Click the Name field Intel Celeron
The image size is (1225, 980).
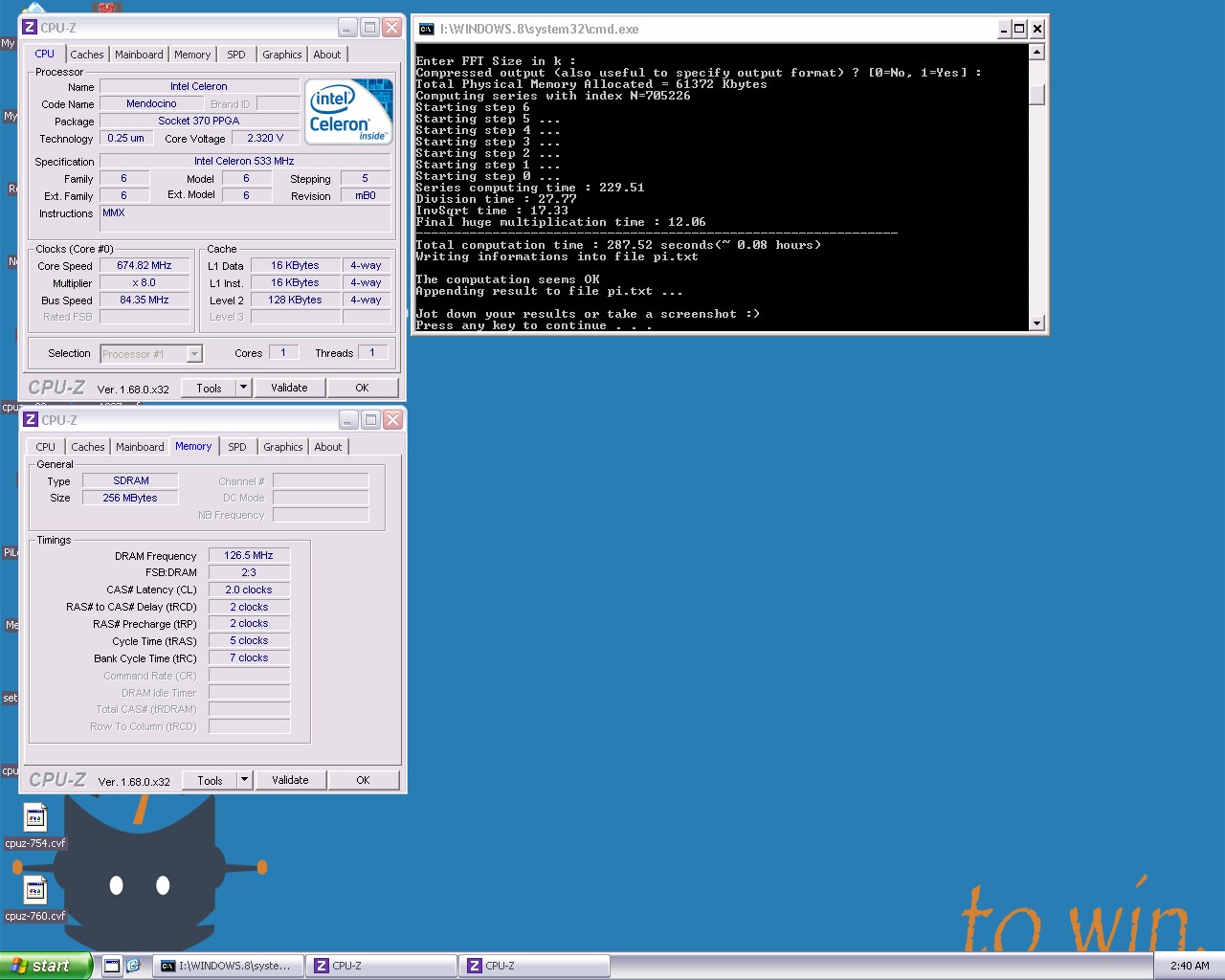199,86
